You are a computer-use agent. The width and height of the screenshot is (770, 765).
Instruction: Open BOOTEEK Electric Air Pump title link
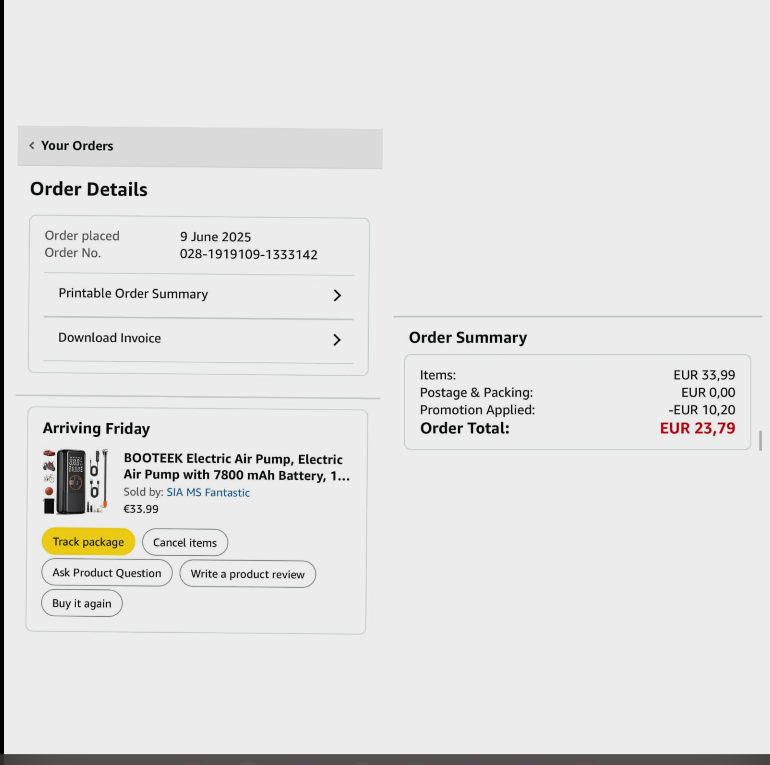(236, 467)
